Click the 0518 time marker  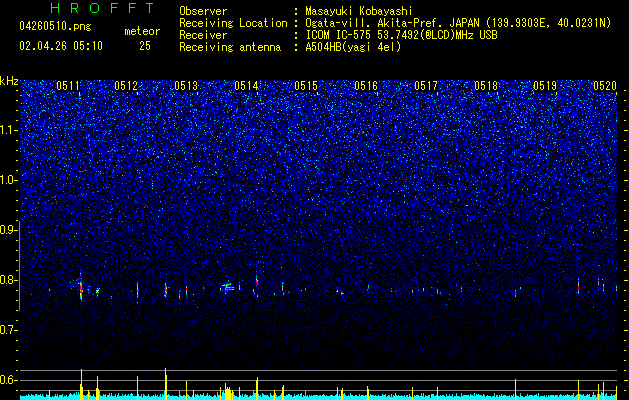click(485, 86)
